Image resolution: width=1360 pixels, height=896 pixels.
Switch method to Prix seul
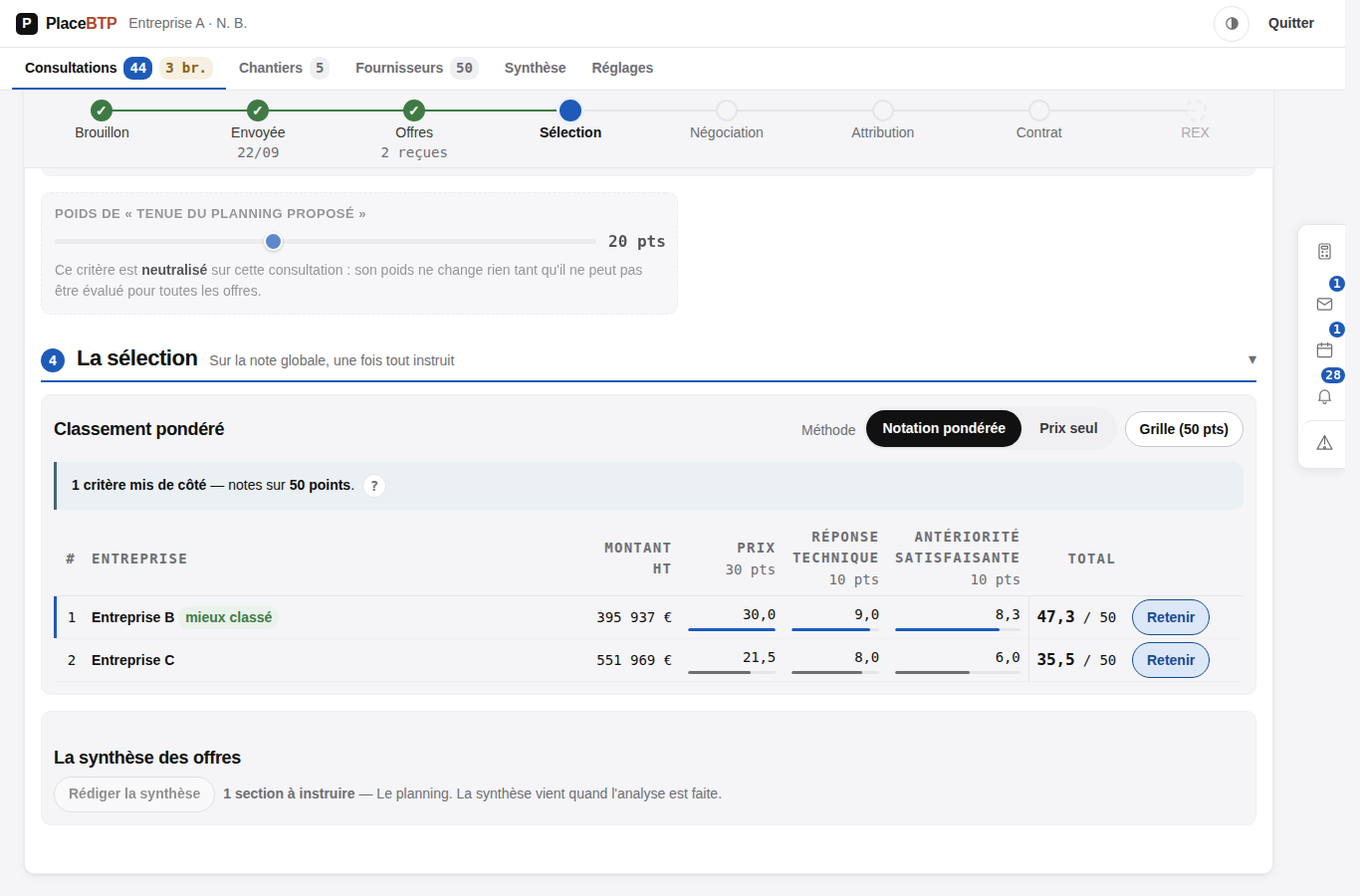pyautogui.click(x=1068, y=428)
